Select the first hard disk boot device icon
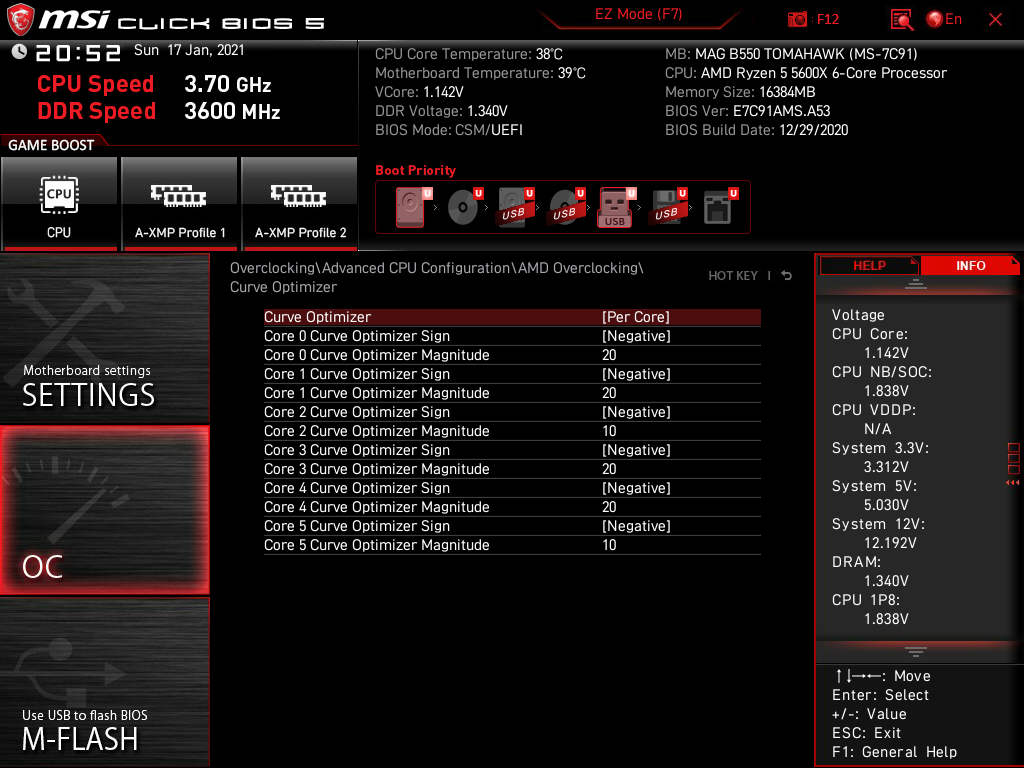 [x=413, y=207]
